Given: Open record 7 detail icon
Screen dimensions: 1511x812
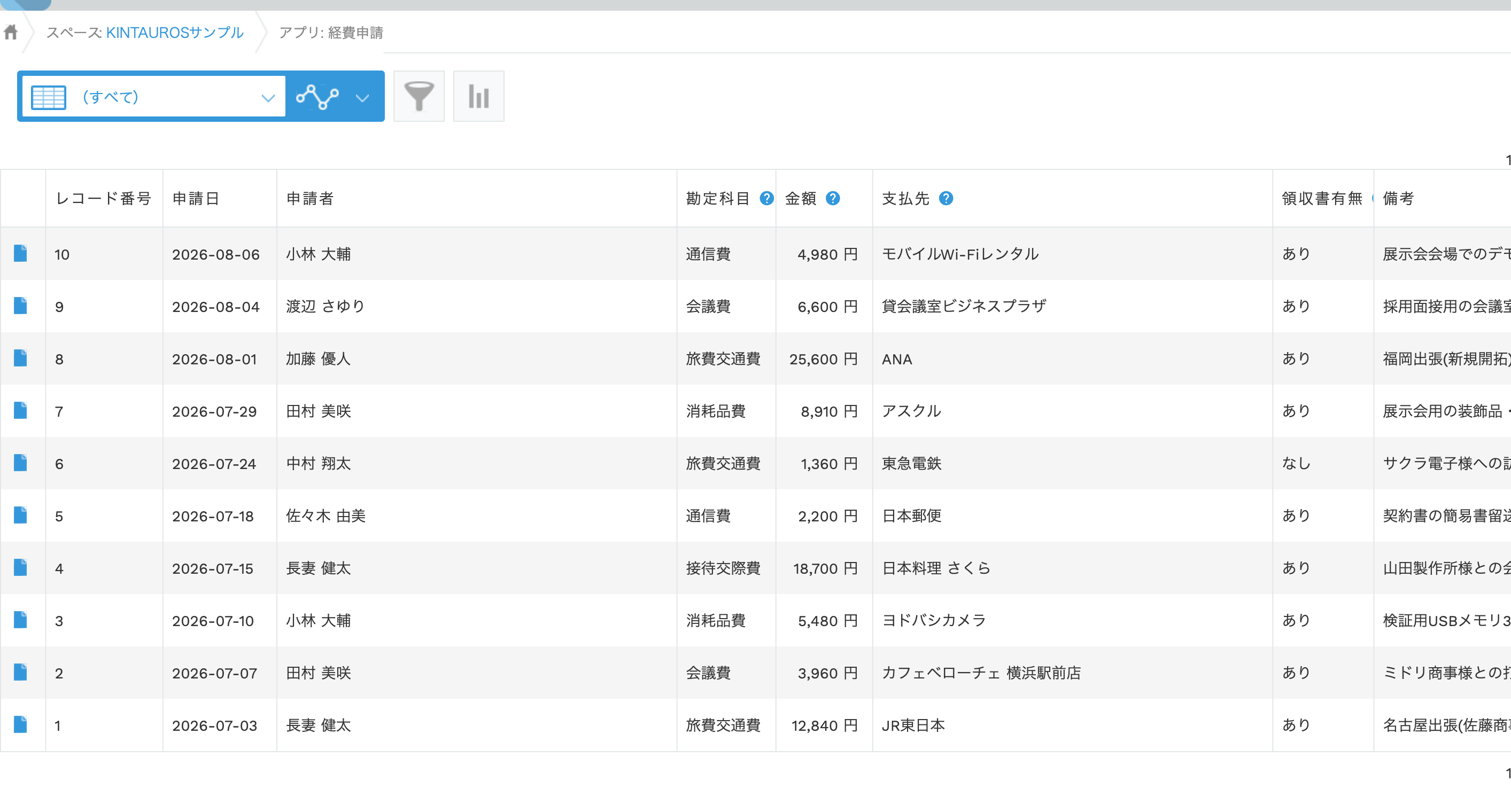Looking at the screenshot, I should click(x=20, y=410).
